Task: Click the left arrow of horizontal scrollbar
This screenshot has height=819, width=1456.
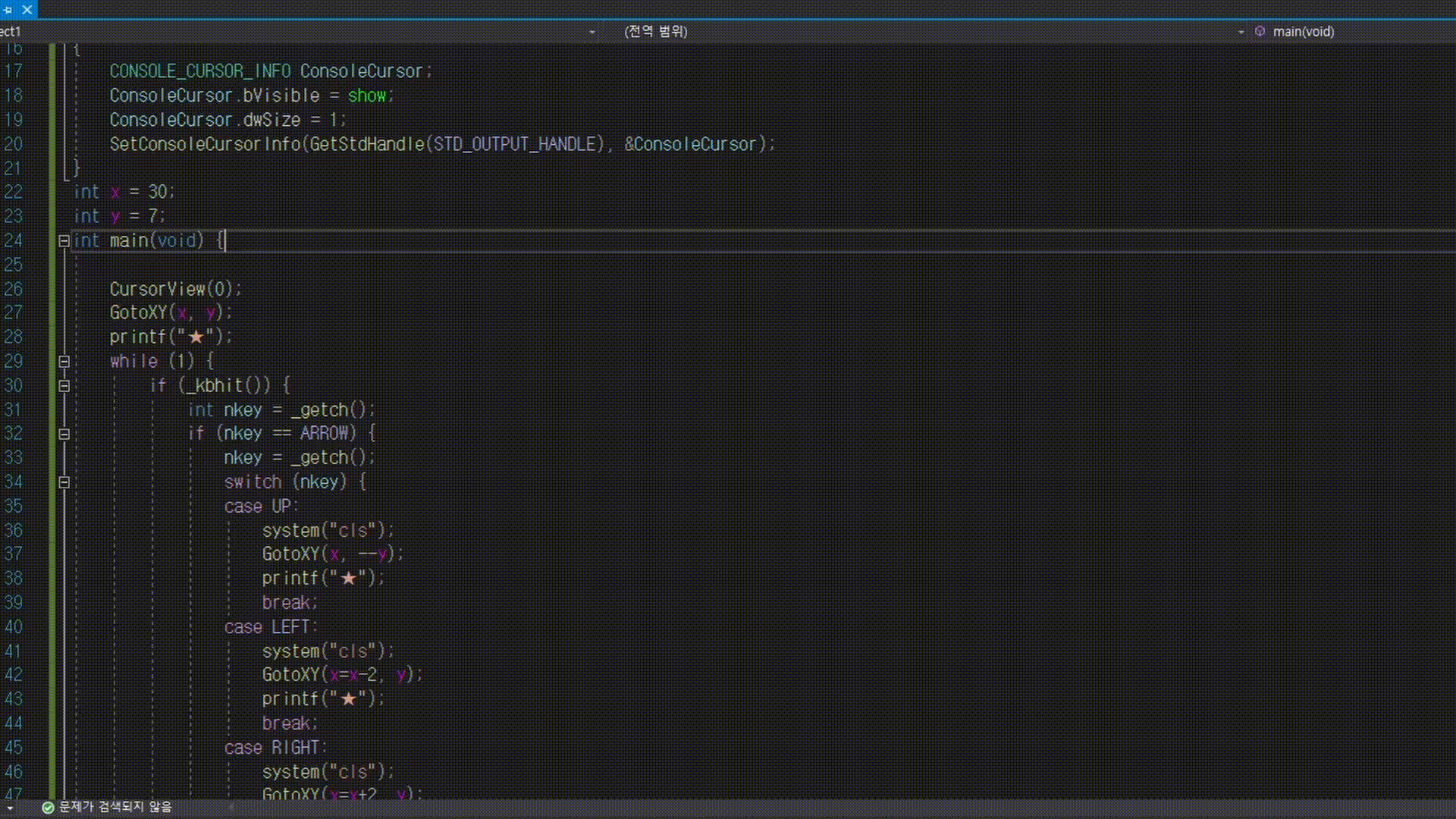Action: click(x=231, y=808)
